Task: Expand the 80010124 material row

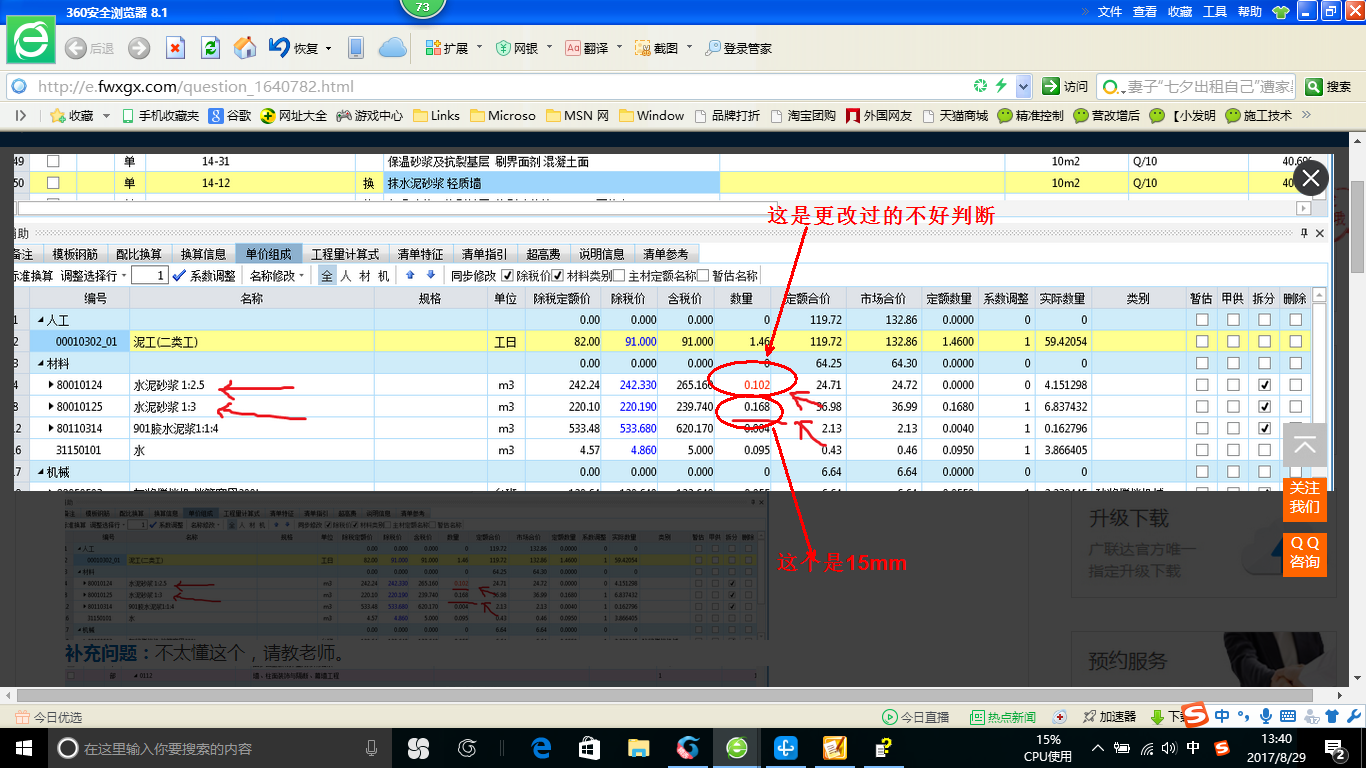Action: pos(51,385)
